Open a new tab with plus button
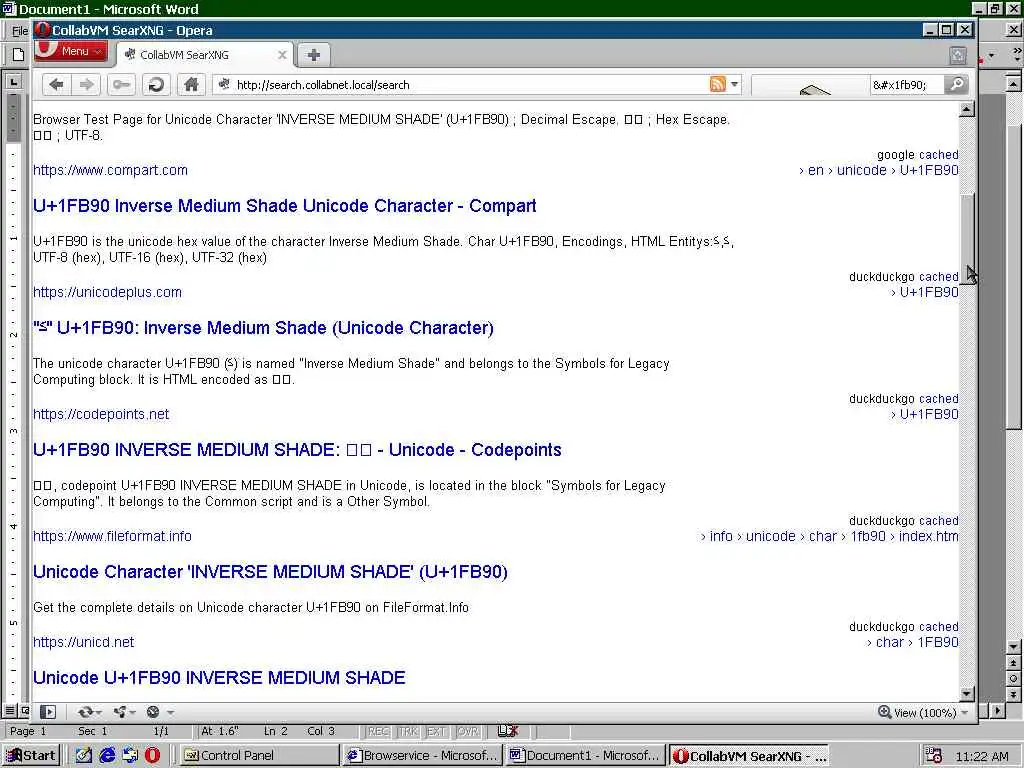Screen dimensions: 1024x768 point(313,55)
